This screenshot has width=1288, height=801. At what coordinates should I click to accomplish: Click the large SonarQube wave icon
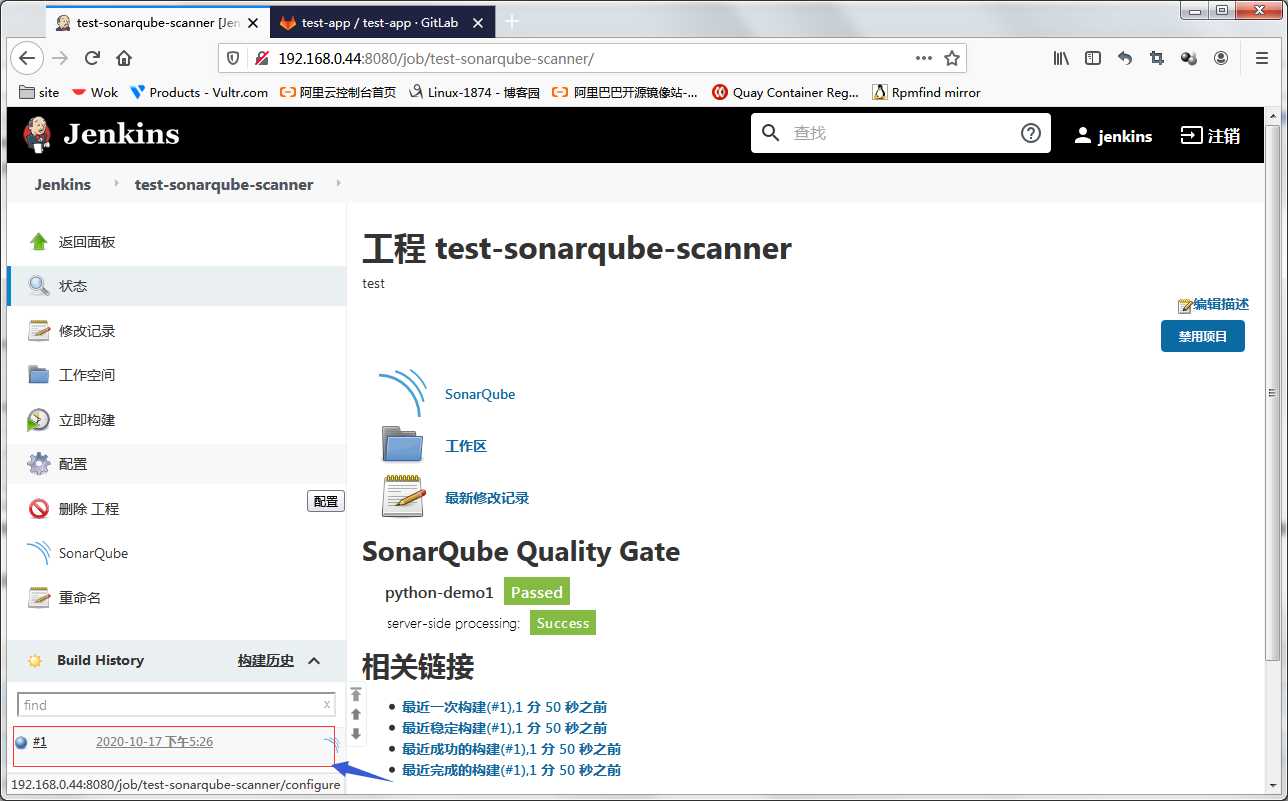[x=403, y=393]
